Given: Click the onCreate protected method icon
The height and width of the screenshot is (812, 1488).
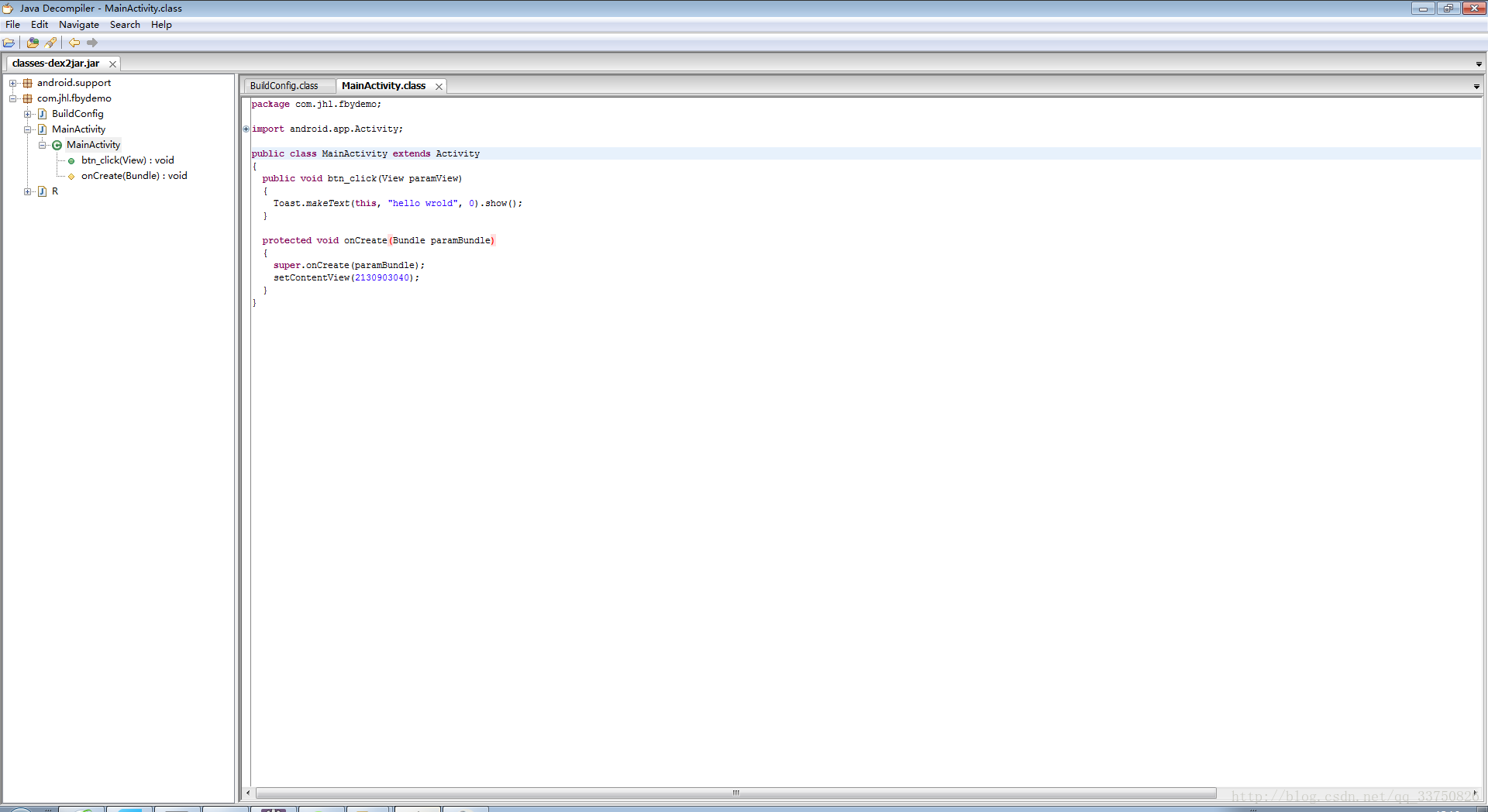Looking at the screenshot, I should [x=71, y=177].
